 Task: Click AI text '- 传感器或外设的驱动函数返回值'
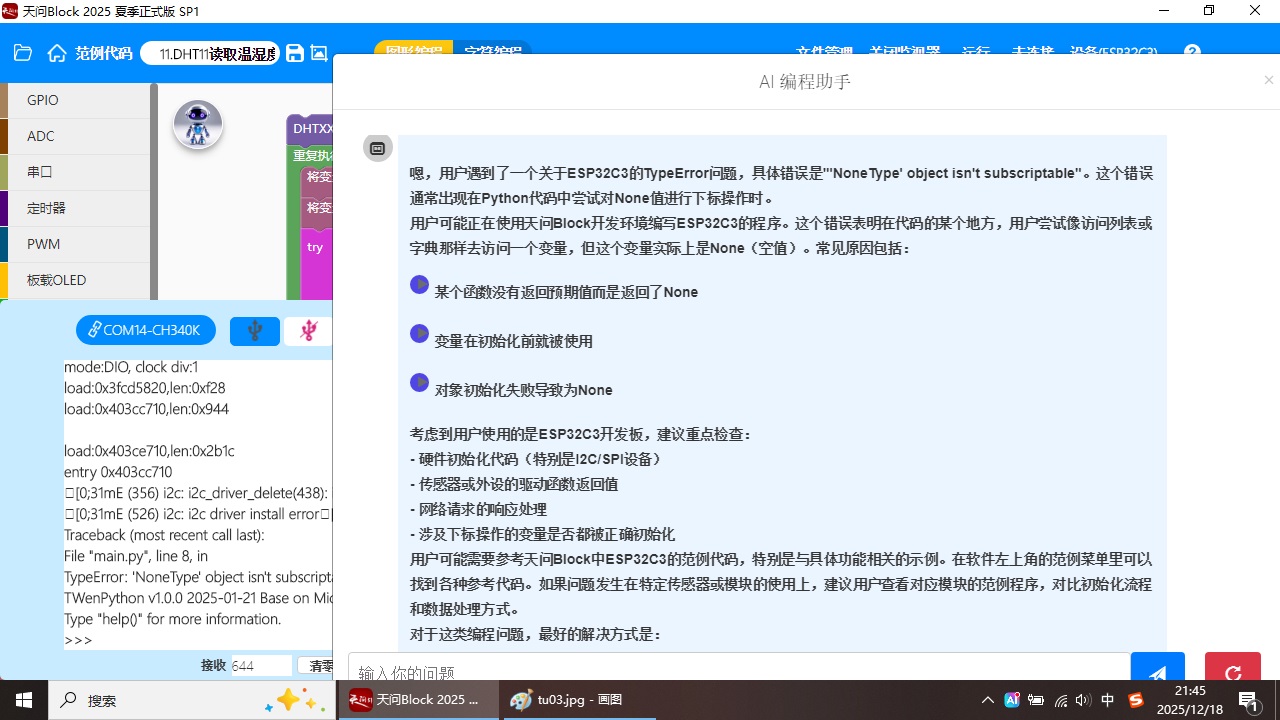click(x=514, y=484)
